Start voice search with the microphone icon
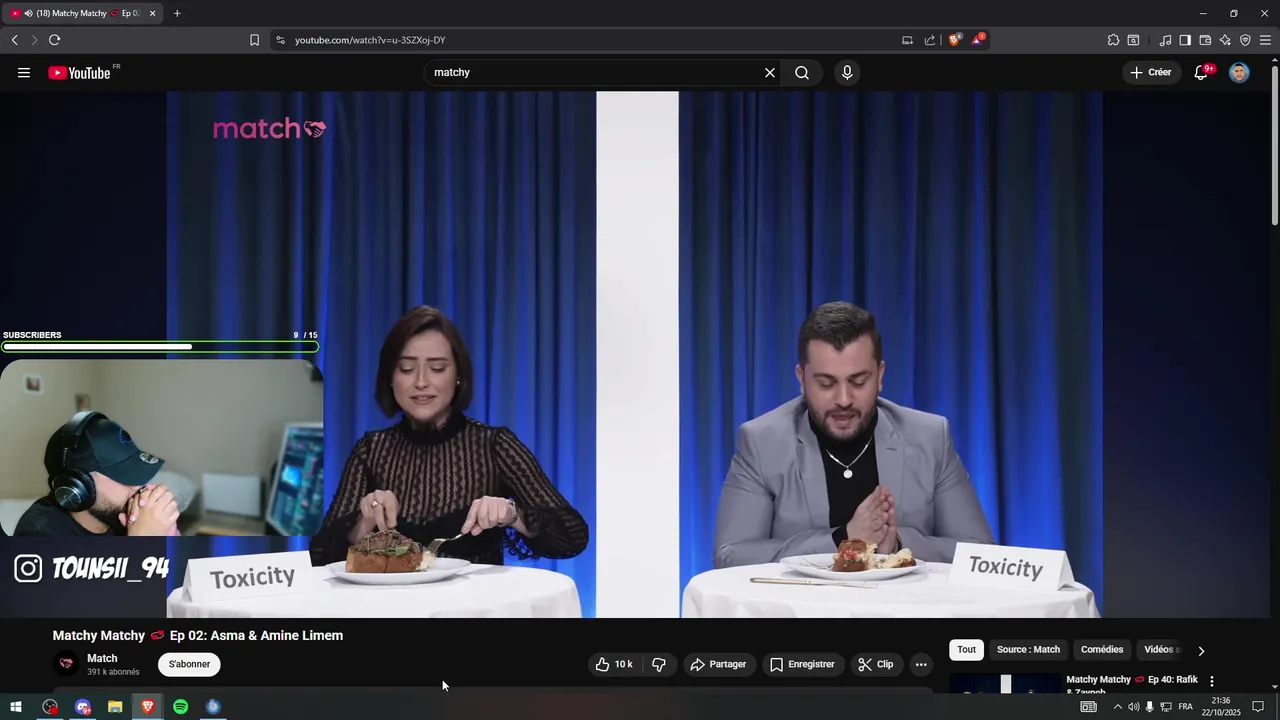The height and width of the screenshot is (720, 1280). [x=847, y=73]
